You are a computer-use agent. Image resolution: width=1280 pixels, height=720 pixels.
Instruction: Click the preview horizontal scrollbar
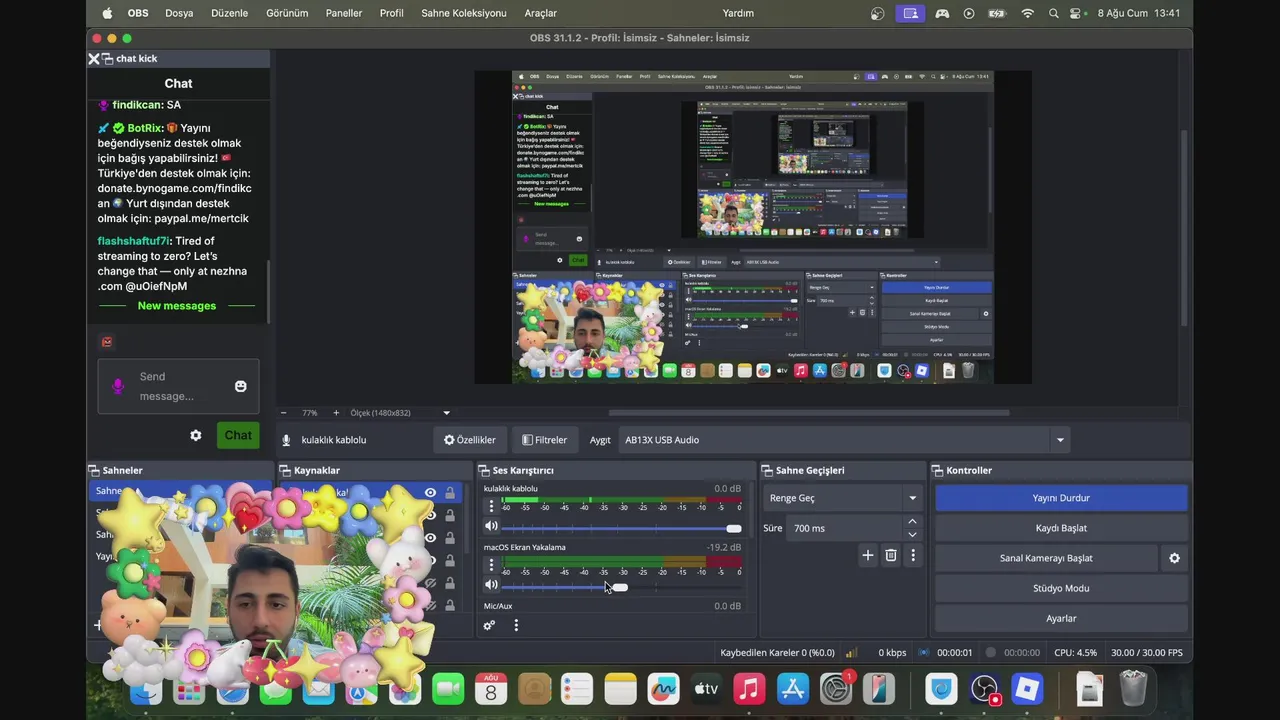pyautogui.click(x=808, y=412)
